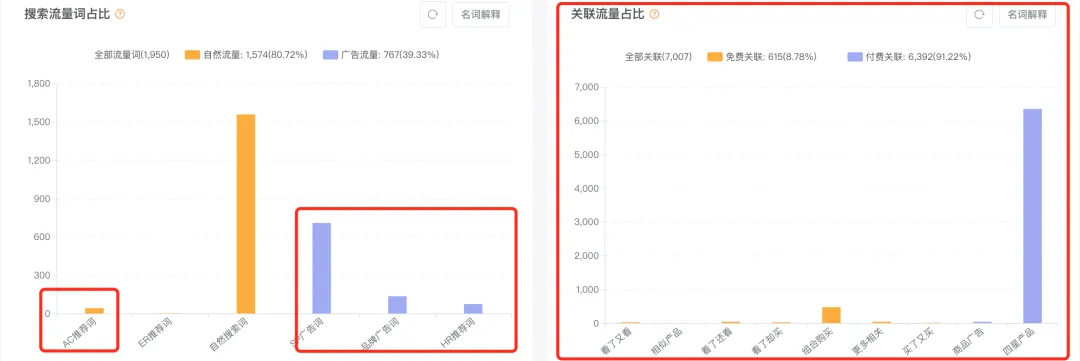
Task: Click the AC推荐词 axis label
Action: 79,333
